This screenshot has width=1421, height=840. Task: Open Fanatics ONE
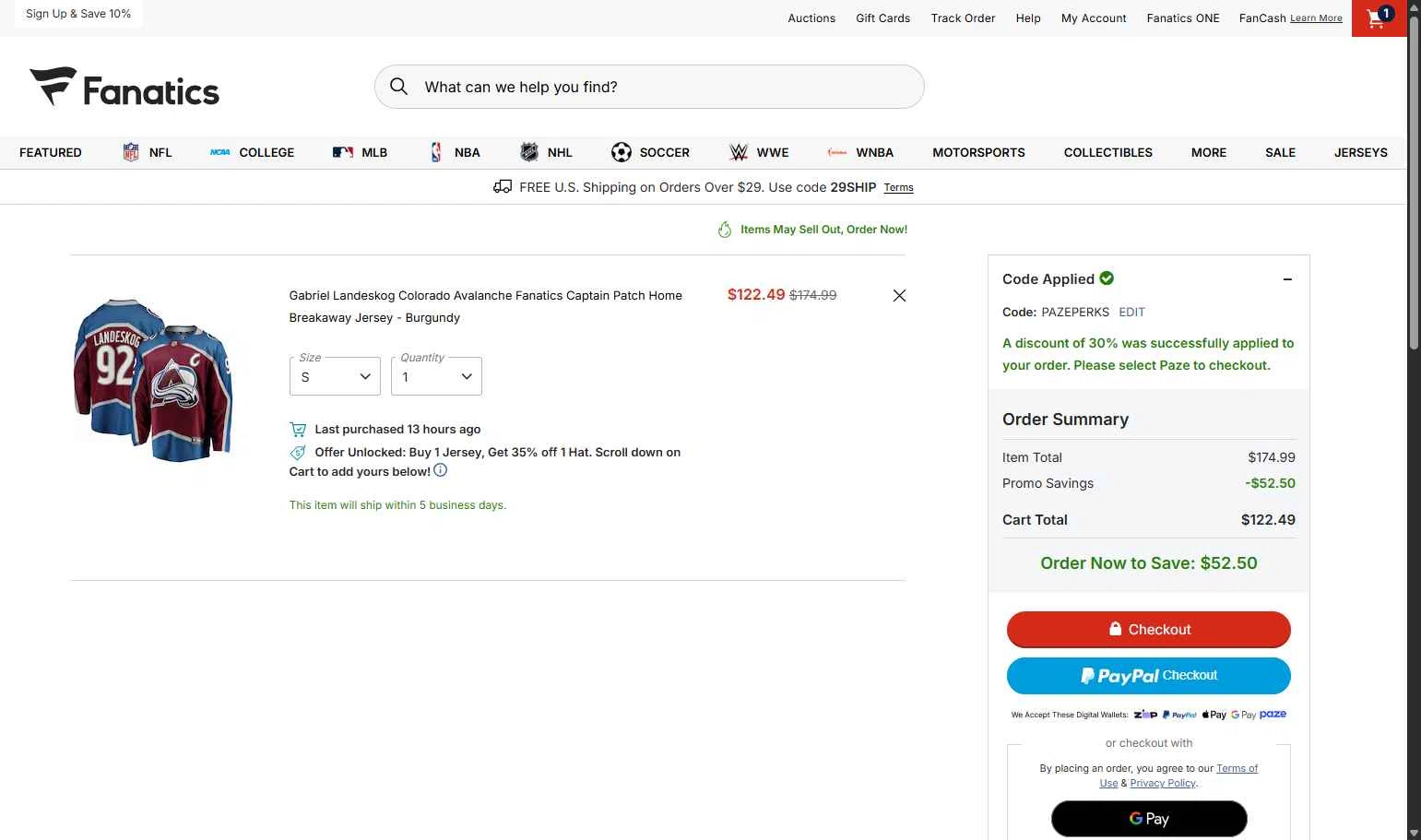click(x=1183, y=18)
